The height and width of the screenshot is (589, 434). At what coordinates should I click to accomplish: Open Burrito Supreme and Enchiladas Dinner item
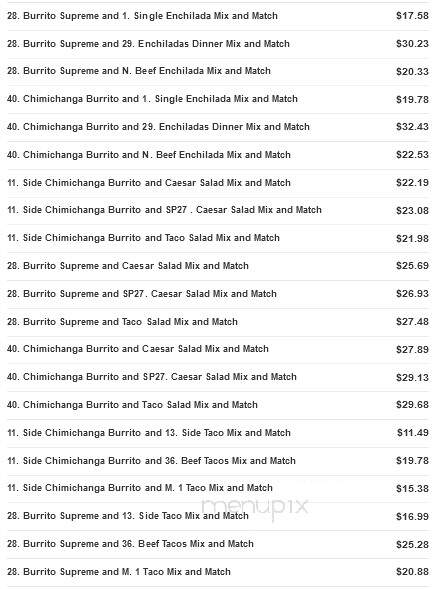[218, 44]
